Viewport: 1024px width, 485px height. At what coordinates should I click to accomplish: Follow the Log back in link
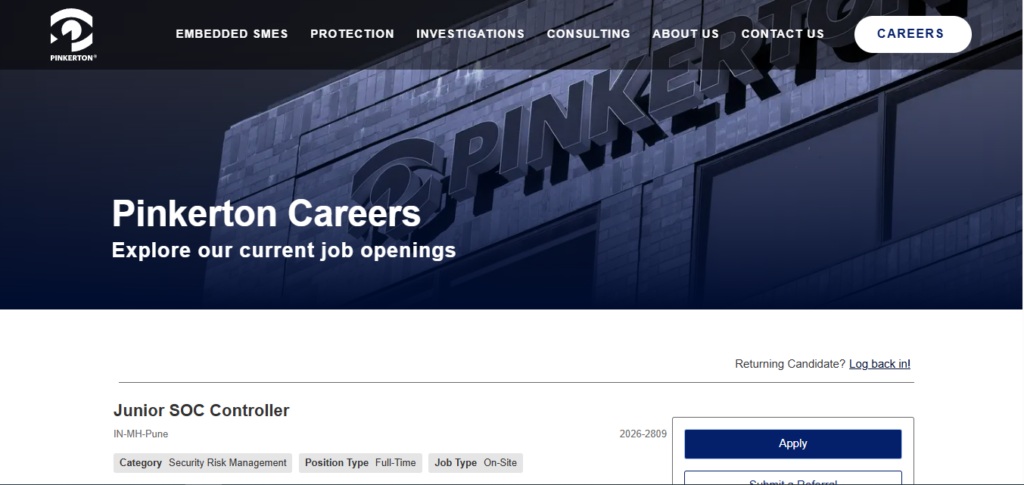(x=879, y=364)
